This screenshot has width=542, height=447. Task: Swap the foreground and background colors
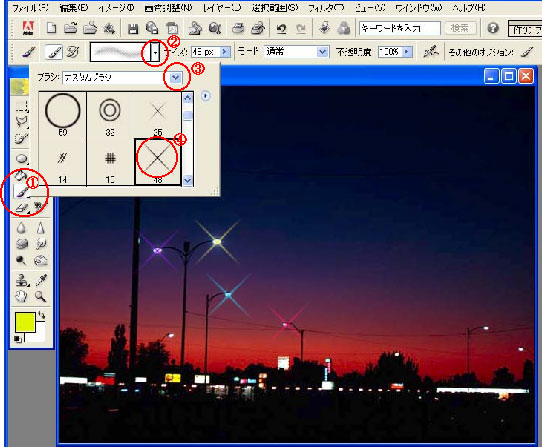pyautogui.click(x=42, y=315)
